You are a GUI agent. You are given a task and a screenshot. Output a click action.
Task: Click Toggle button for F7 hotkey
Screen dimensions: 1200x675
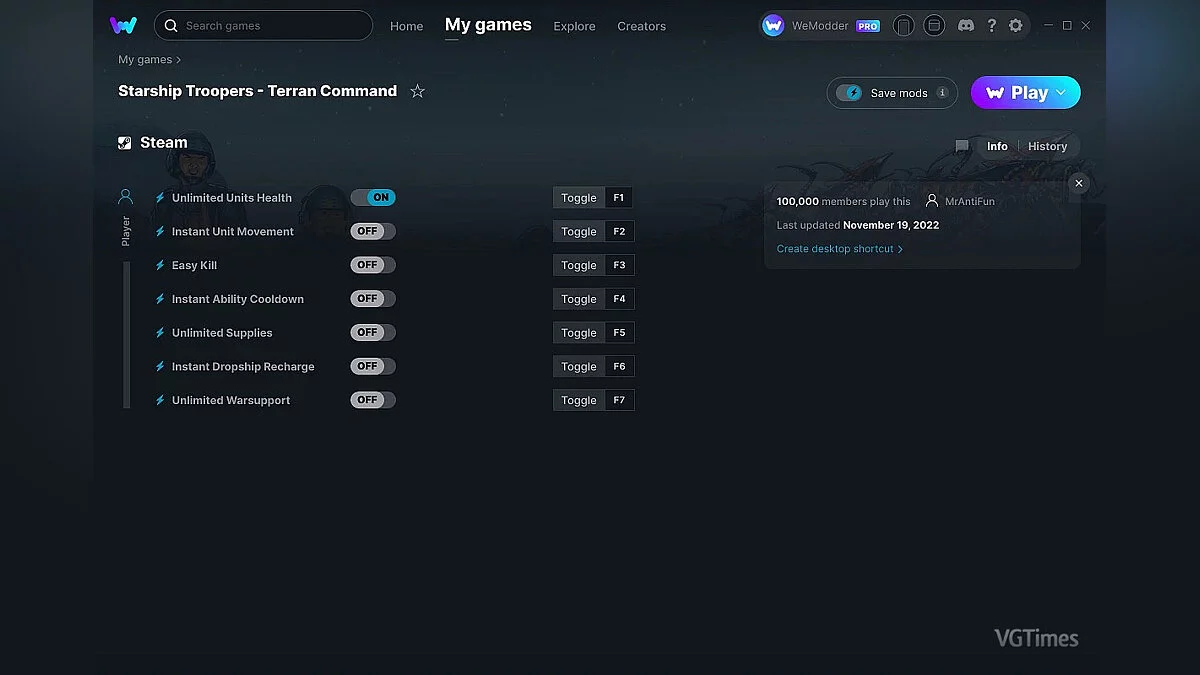coord(579,400)
